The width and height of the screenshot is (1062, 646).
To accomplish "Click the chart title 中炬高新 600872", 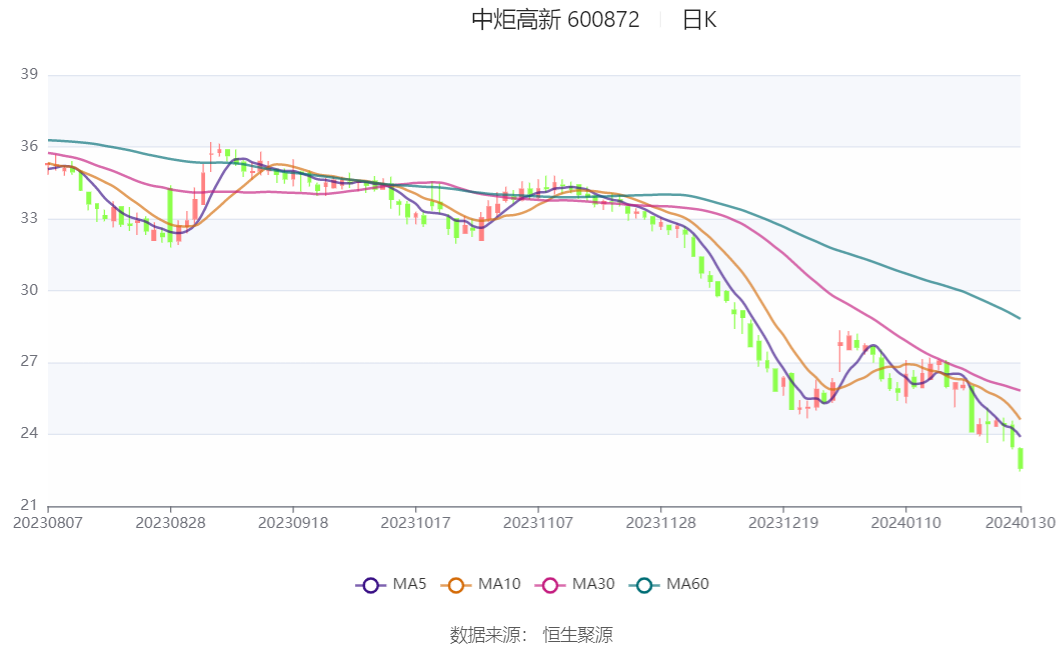I will click(x=555, y=20).
